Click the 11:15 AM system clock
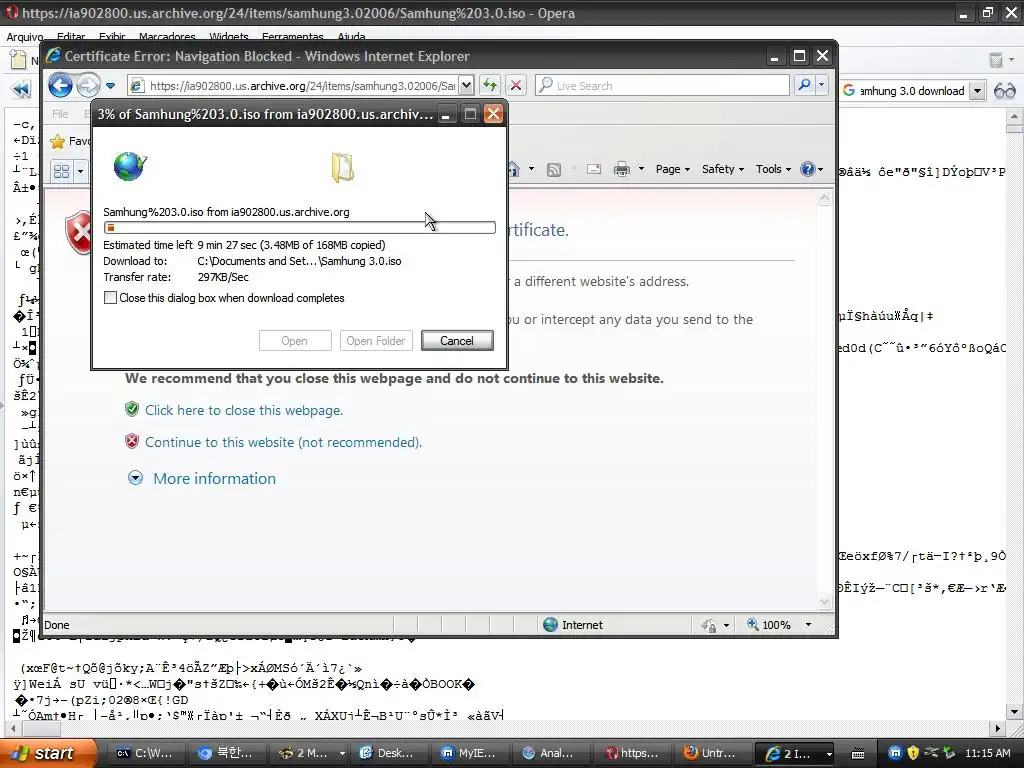The height and width of the screenshot is (768, 1024). [987, 754]
